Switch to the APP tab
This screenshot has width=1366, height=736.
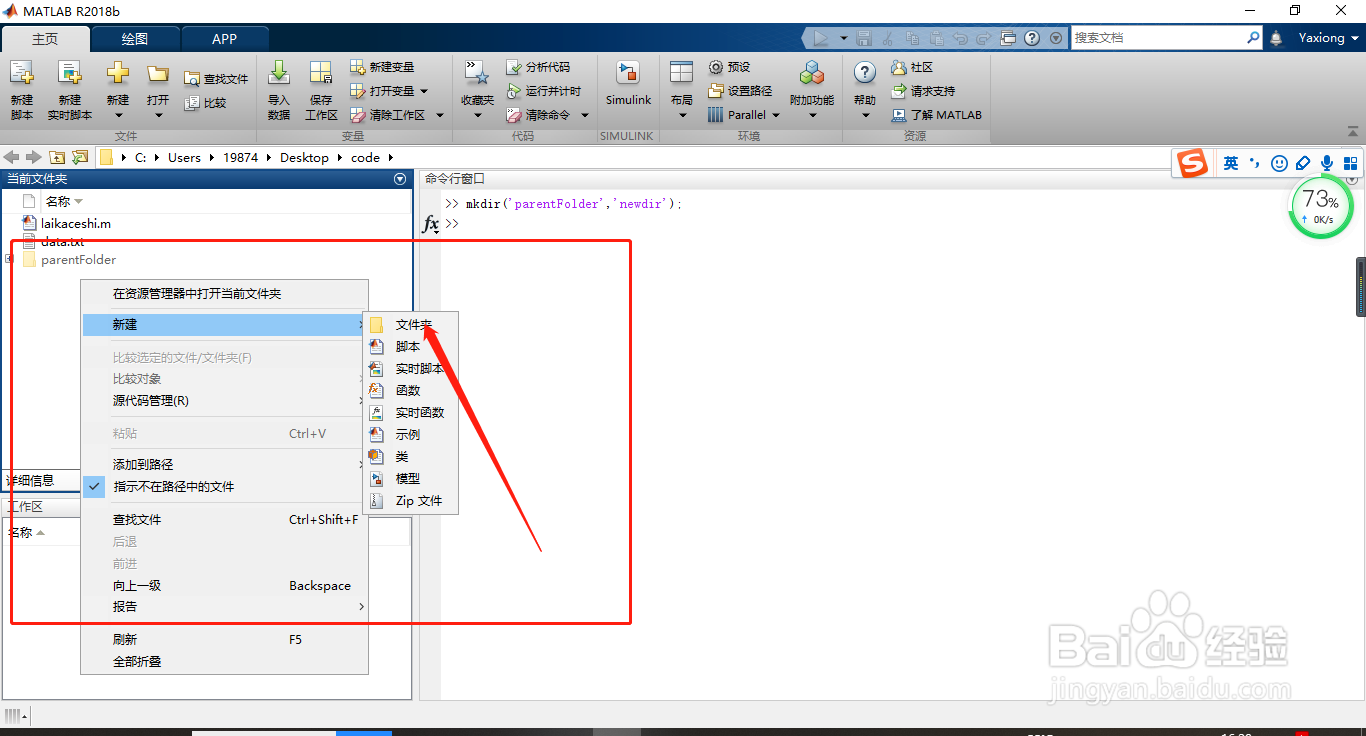225,39
